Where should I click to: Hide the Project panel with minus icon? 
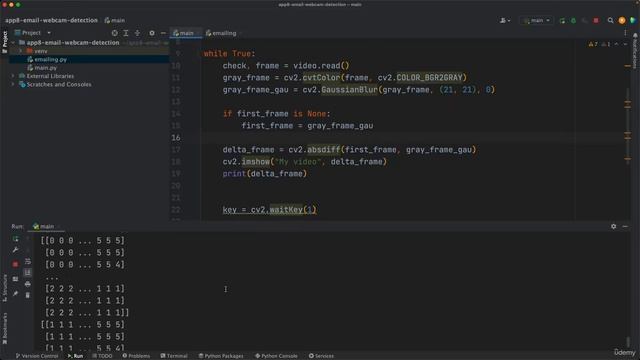tap(163, 33)
